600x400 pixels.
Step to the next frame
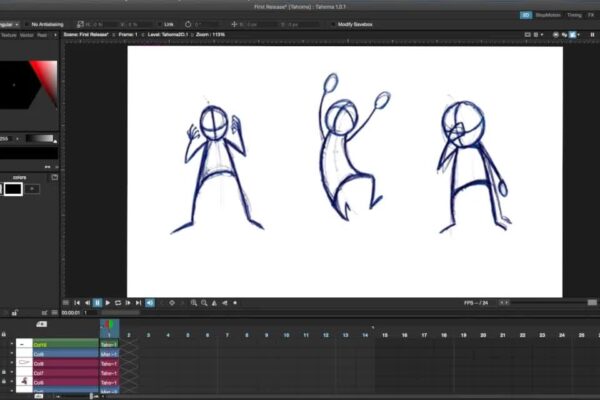click(129, 302)
